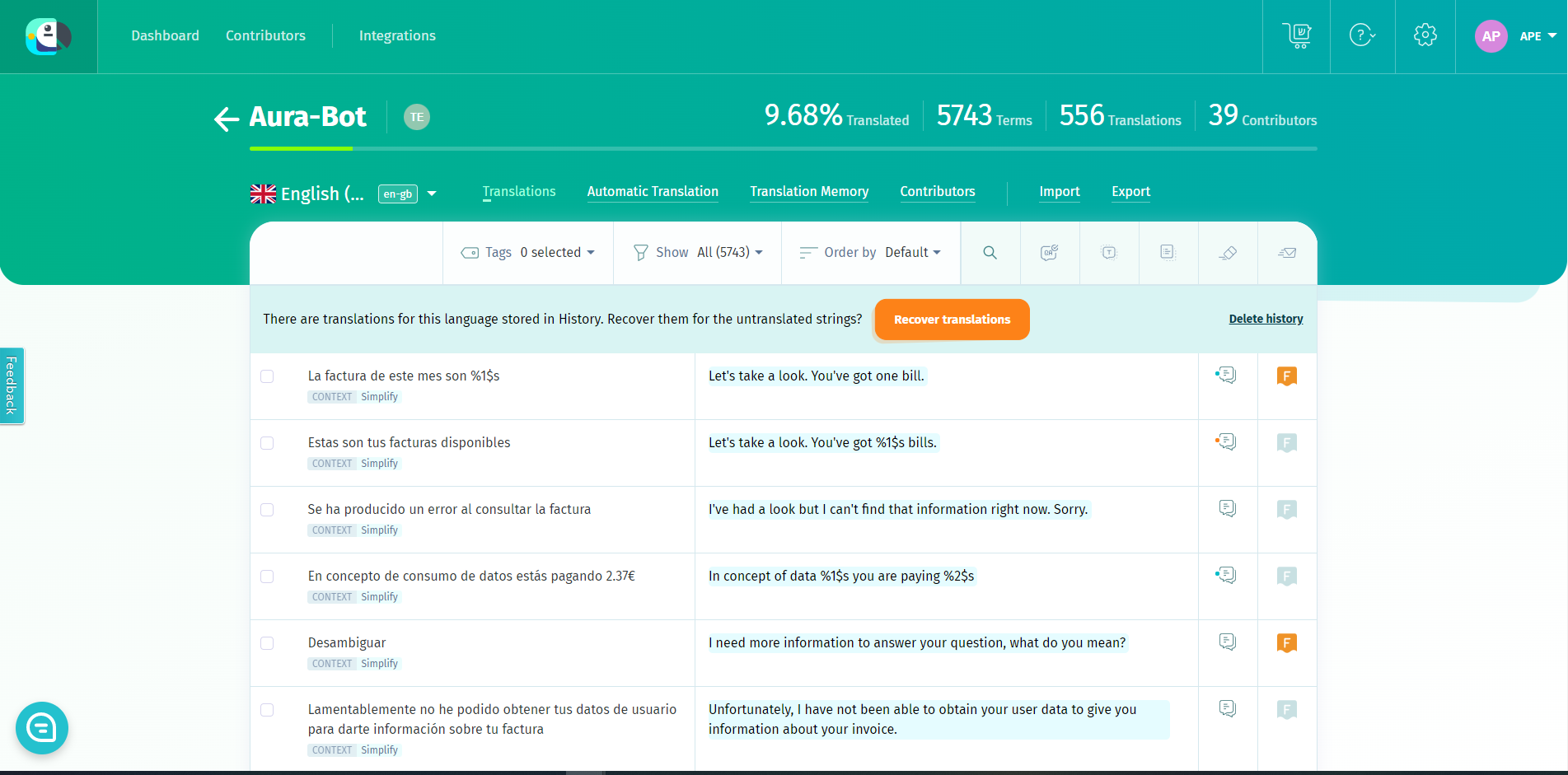Click the eraser flush translations icon
The width and height of the screenshot is (1568, 775).
[x=1228, y=253]
